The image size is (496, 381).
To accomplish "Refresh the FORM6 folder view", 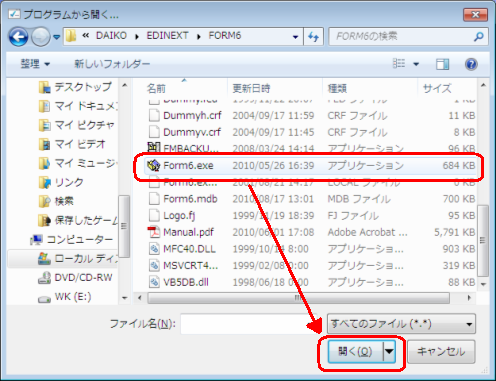I will 313,36.
